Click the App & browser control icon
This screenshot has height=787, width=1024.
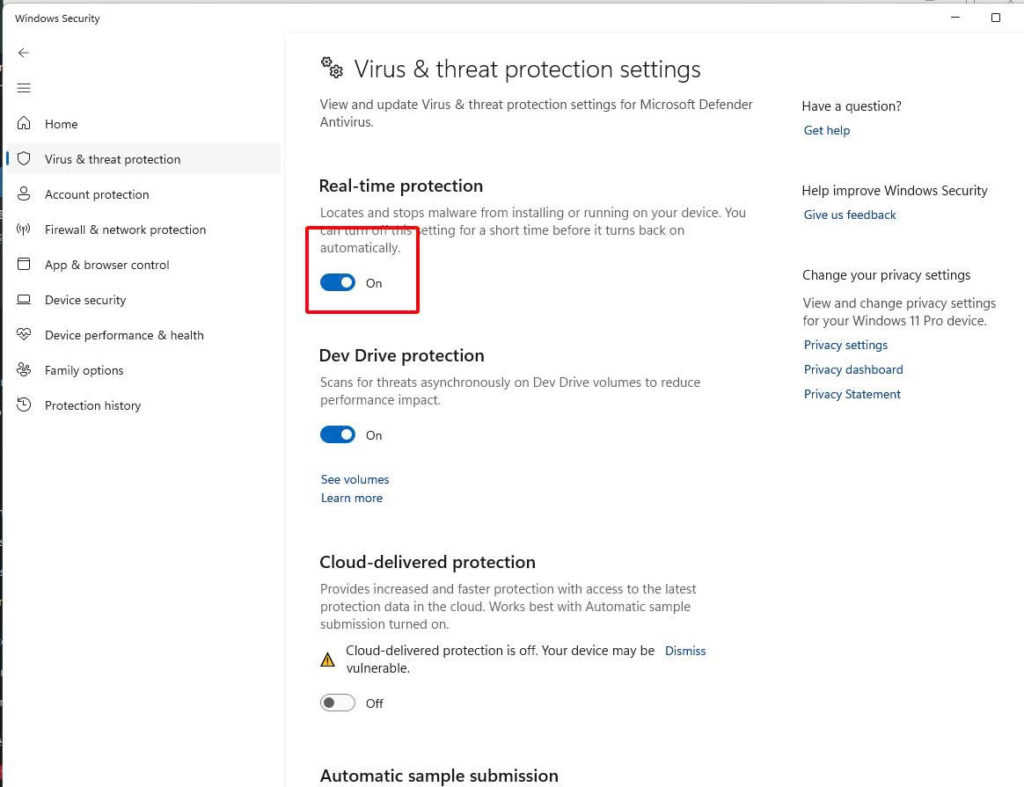click(x=24, y=265)
